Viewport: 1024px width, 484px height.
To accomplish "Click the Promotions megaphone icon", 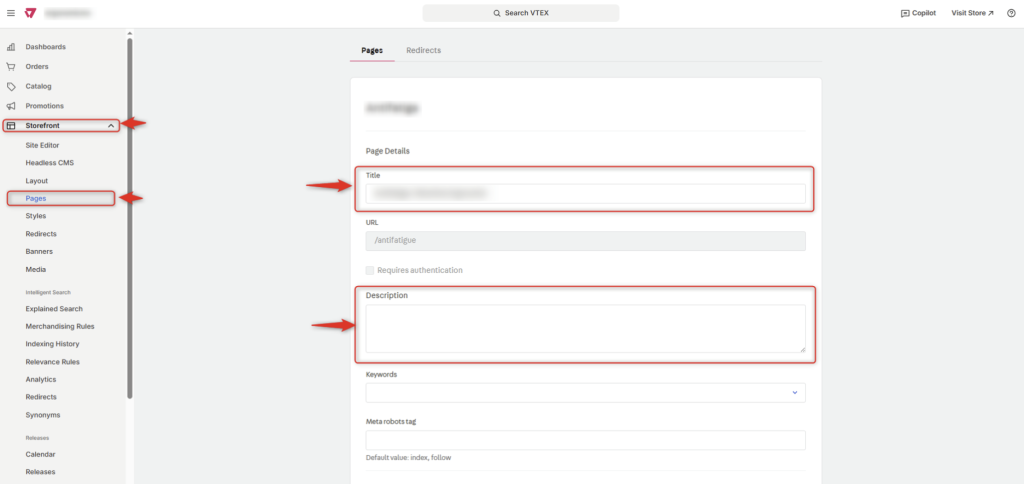I will click(x=11, y=106).
